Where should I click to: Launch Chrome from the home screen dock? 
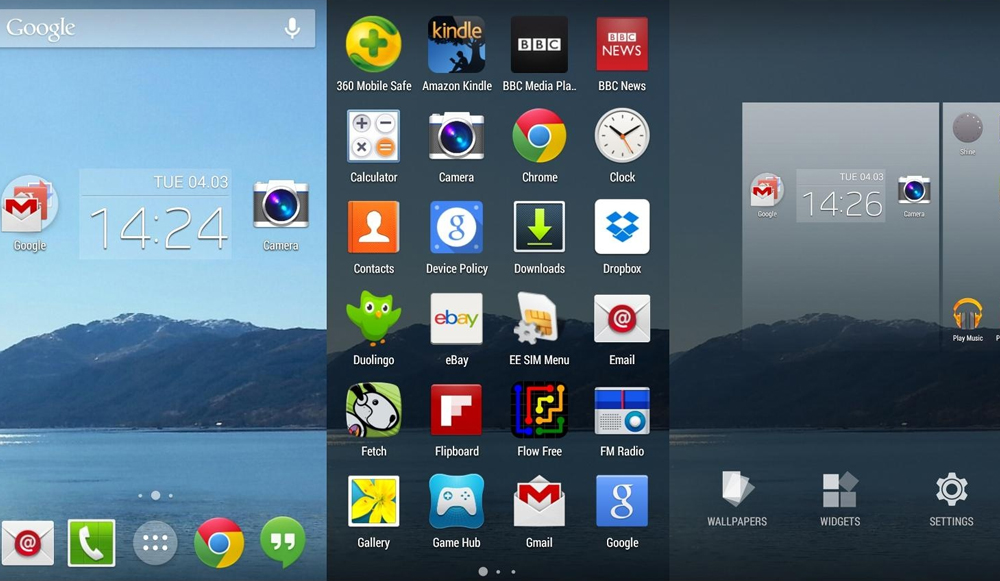point(219,543)
